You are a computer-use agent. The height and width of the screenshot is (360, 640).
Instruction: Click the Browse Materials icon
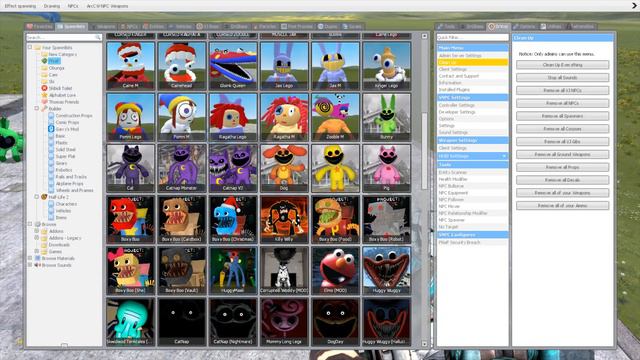coord(38,258)
